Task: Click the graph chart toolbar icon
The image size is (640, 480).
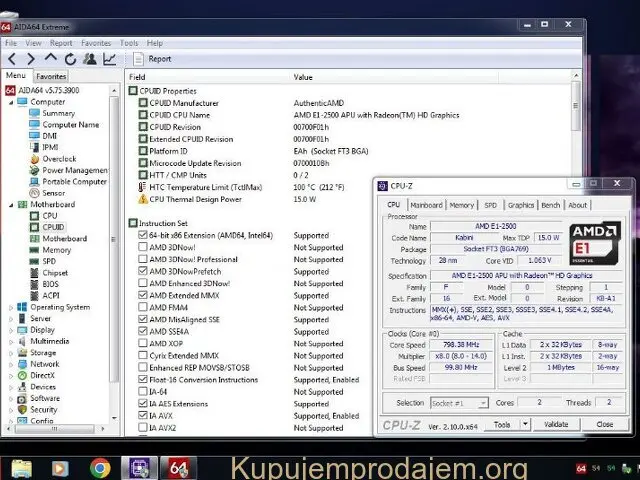Action: [109, 59]
